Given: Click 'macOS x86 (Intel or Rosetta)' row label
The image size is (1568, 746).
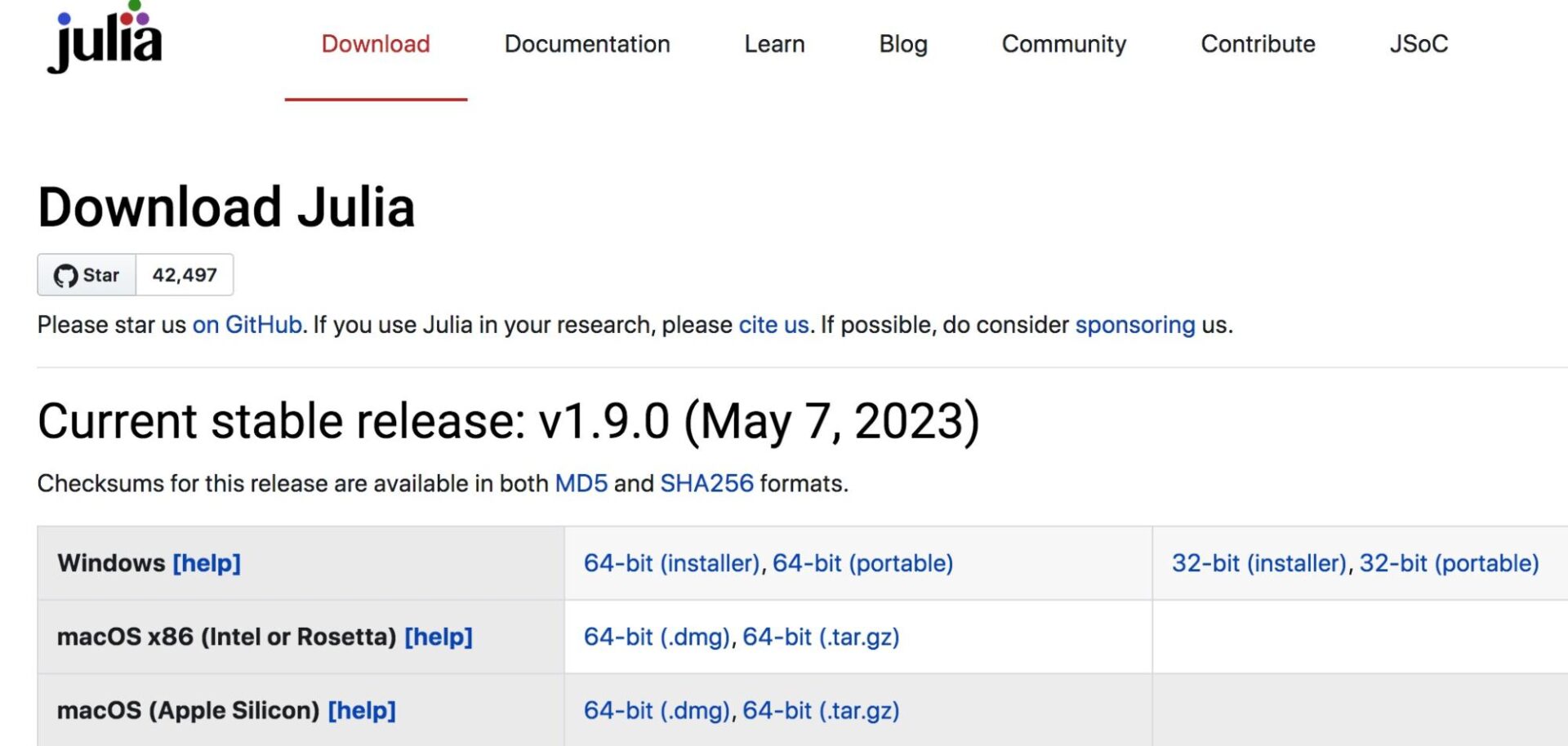Looking at the screenshot, I should tap(227, 637).
